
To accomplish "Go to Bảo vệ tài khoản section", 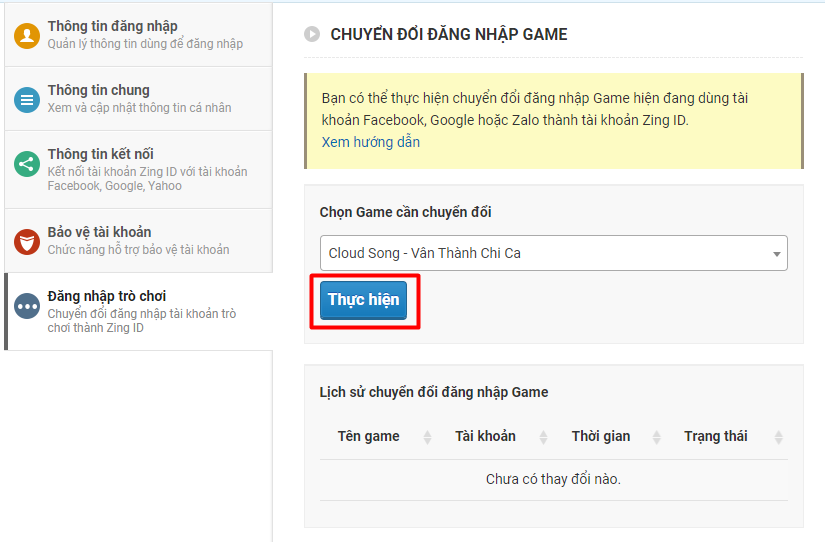I will pyautogui.click(x=138, y=240).
